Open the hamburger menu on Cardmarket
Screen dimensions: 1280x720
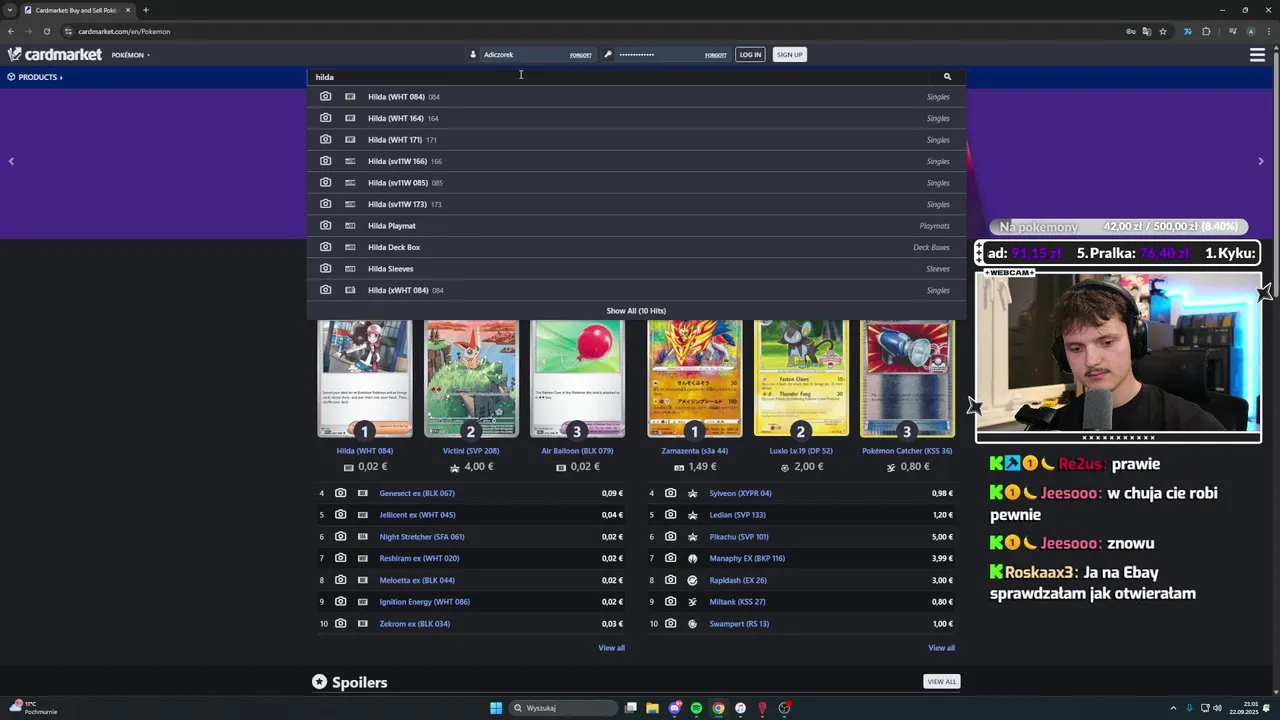1257,55
